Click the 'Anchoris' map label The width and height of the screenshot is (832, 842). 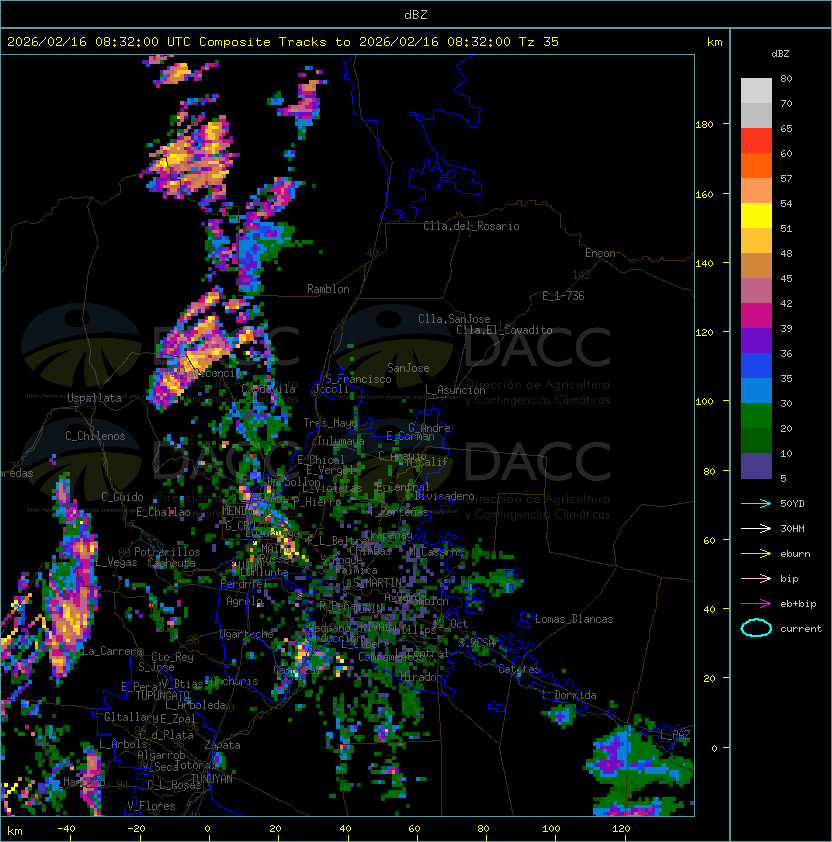pos(234,681)
